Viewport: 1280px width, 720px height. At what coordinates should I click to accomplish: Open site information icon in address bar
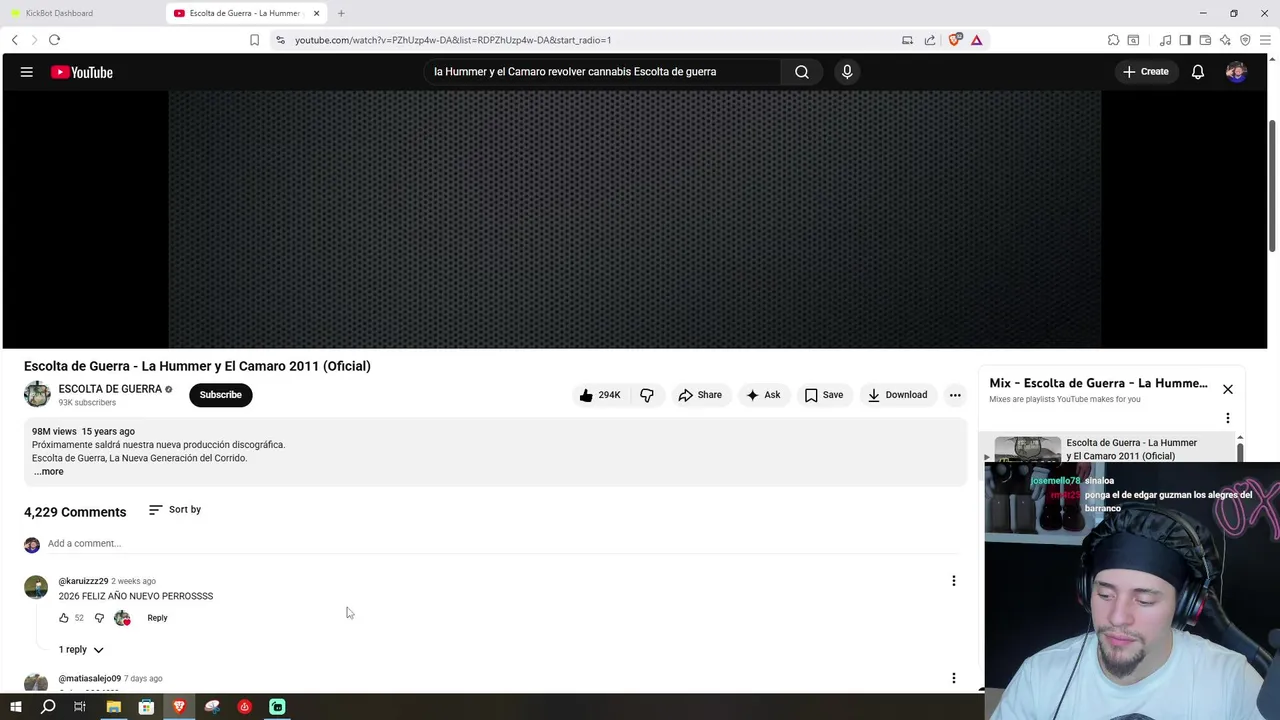(280, 40)
